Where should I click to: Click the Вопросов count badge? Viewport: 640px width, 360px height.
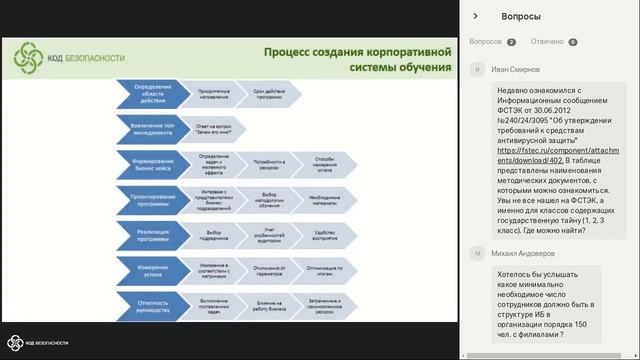pyautogui.click(x=511, y=42)
